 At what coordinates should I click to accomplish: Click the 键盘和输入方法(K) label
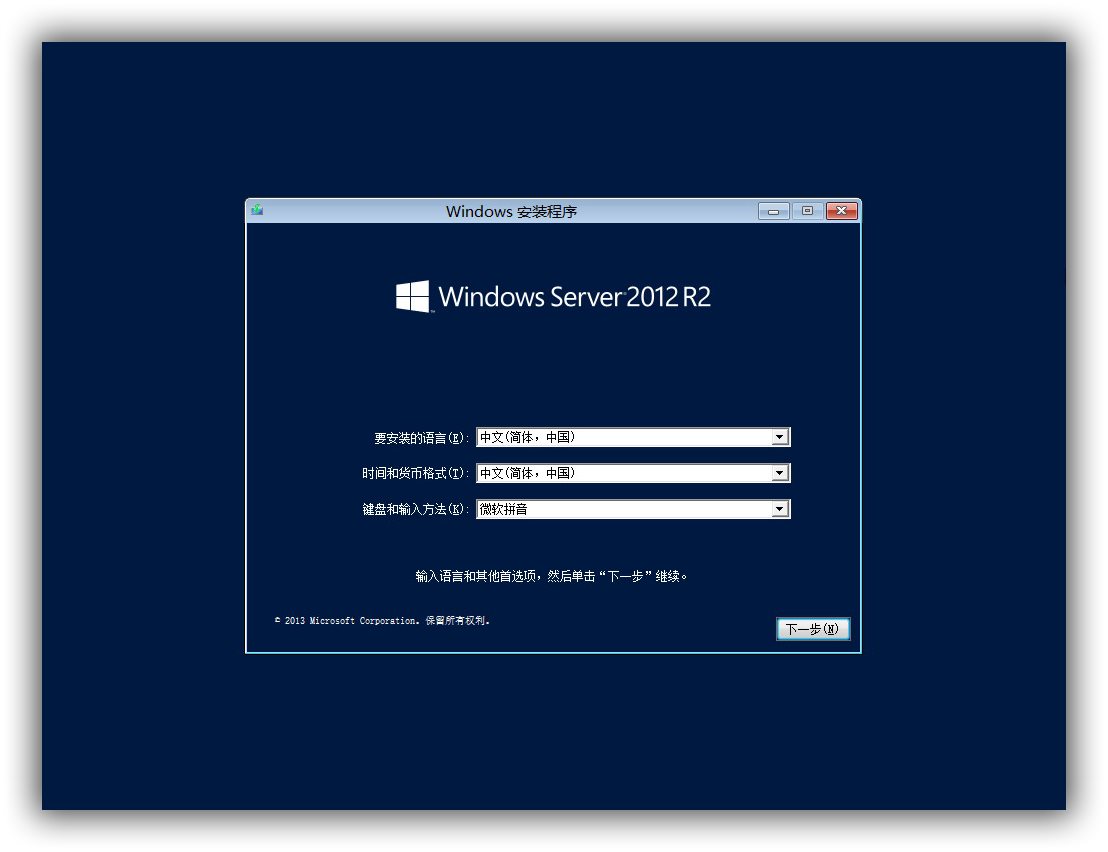click(416, 509)
